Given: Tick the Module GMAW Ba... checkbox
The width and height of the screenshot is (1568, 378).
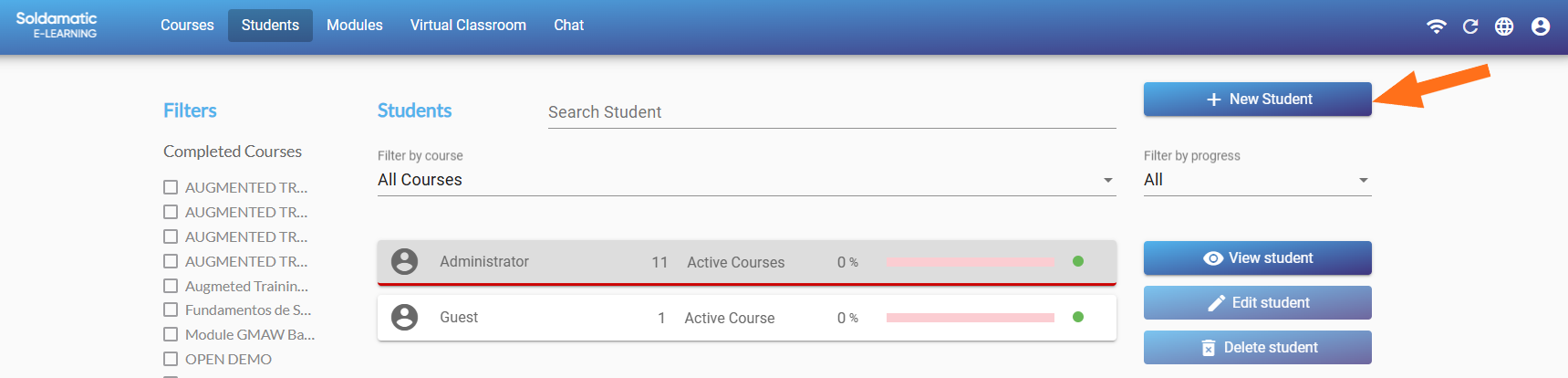Looking at the screenshot, I should (171, 334).
